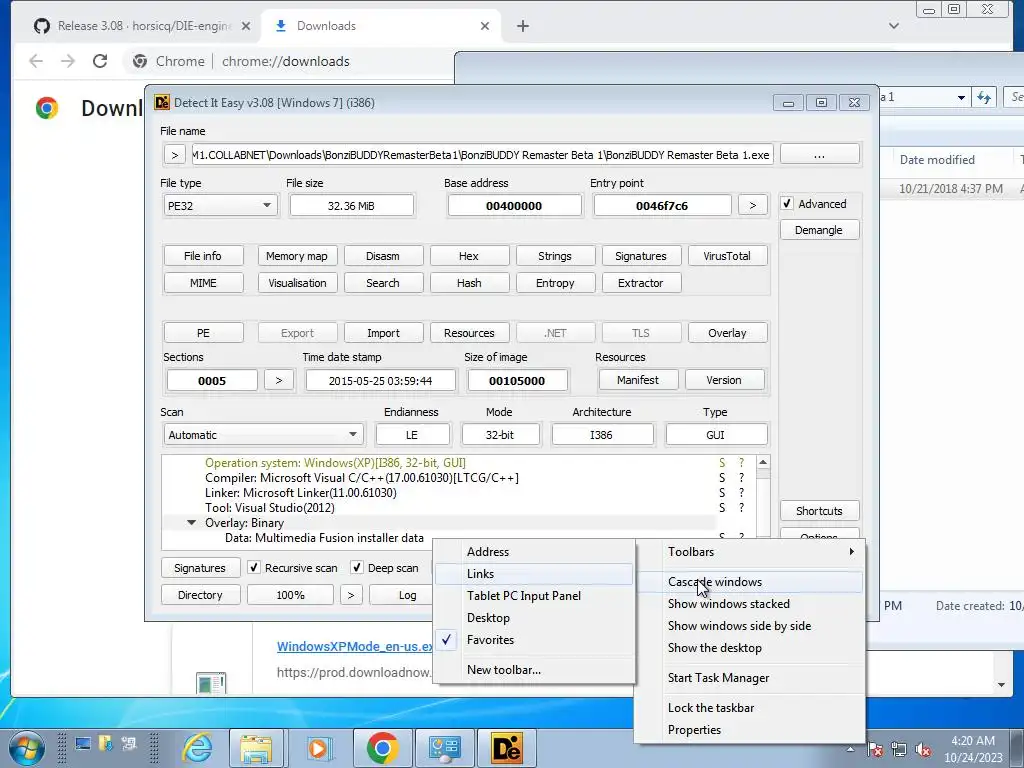This screenshot has width=1024, height=768.
Task: Show hidden tray icons arrow
Action: 850,750
